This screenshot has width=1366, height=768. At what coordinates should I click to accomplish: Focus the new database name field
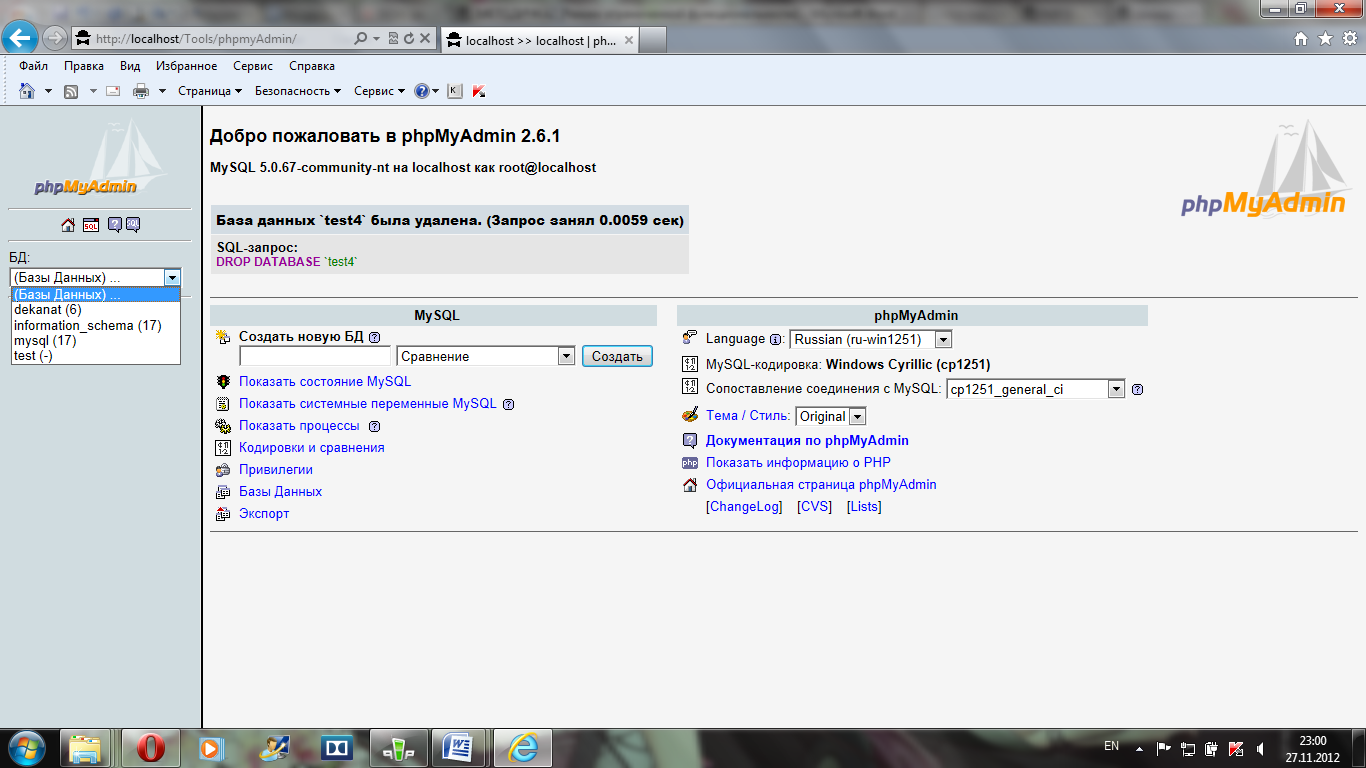pyautogui.click(x=316, y=356)
